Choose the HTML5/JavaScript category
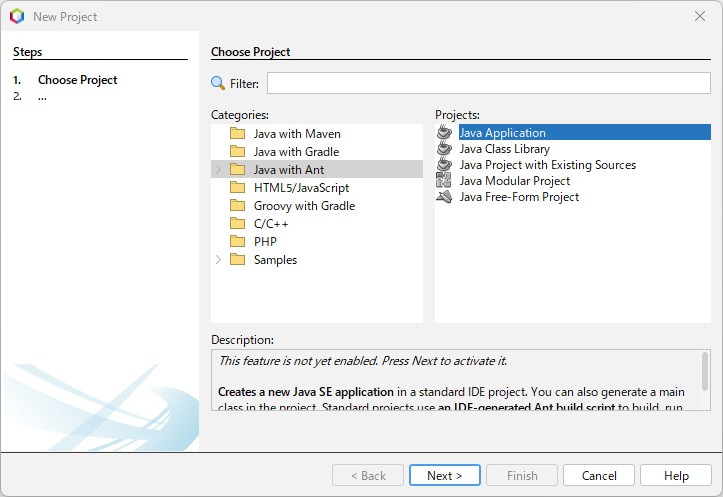Image resolution: width=723 pixels, height=497 pixels. [301, 188]
